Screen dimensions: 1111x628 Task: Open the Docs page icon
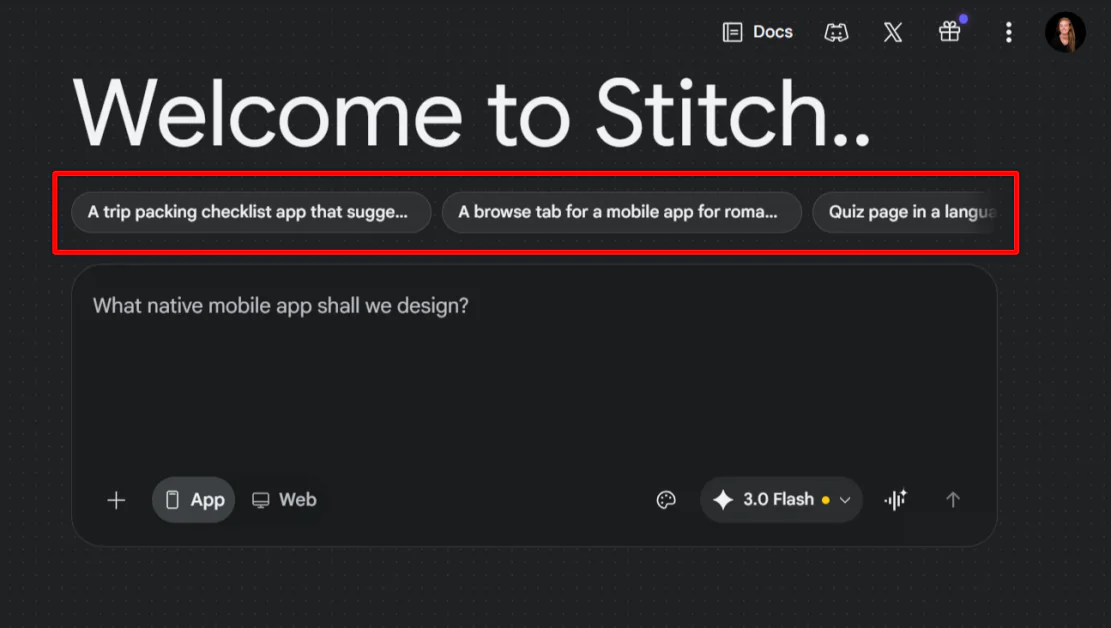tap(757, 31)
